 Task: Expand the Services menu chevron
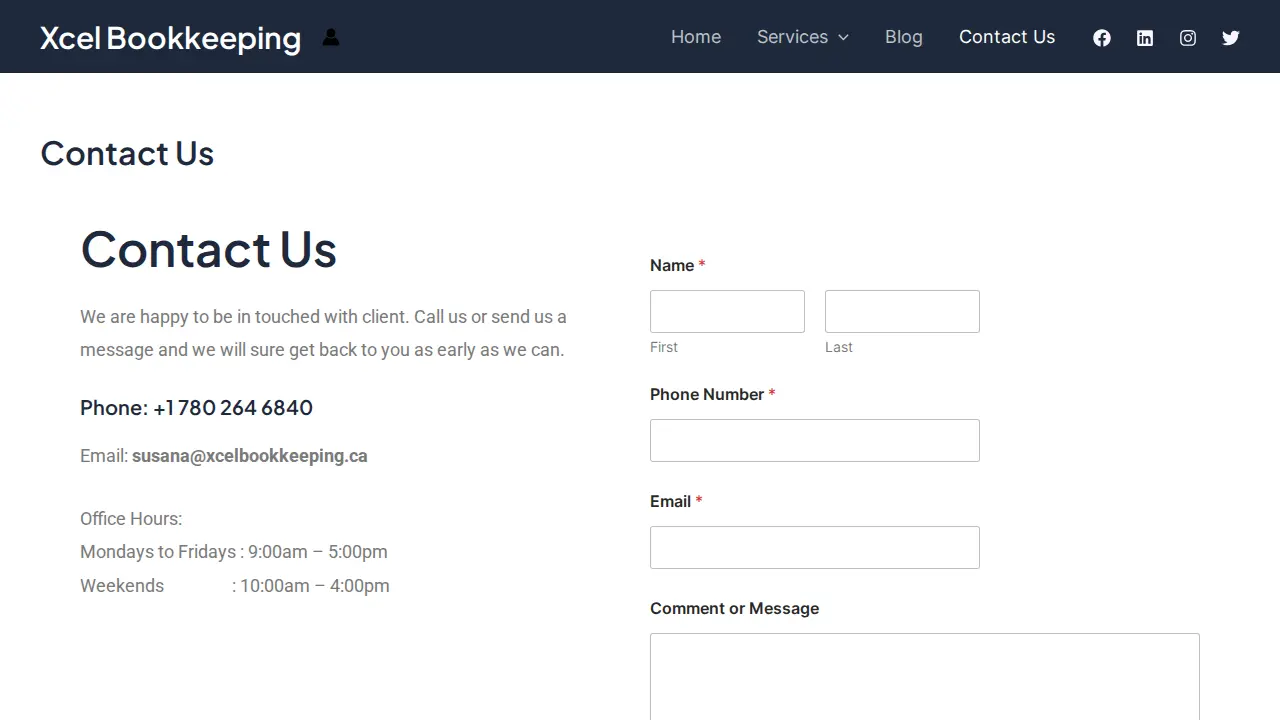pyautogui.click(x=843, y=37)
